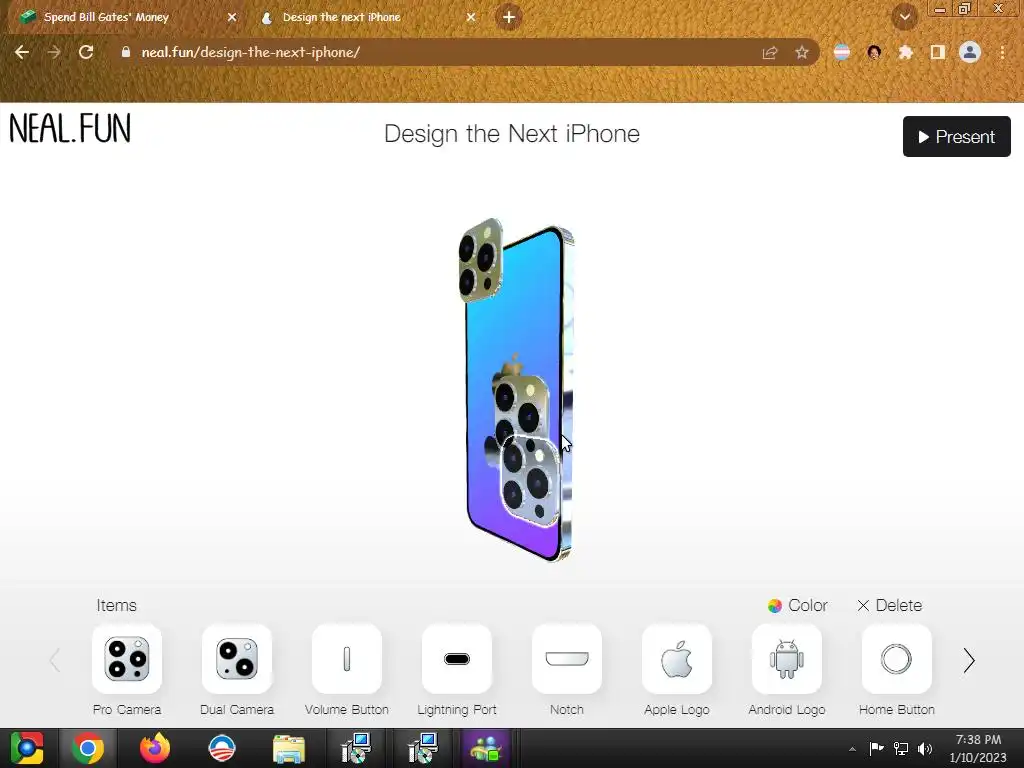The image size is (1024, 768).
Task: Open the Color picker
Action: coord(797,605)
